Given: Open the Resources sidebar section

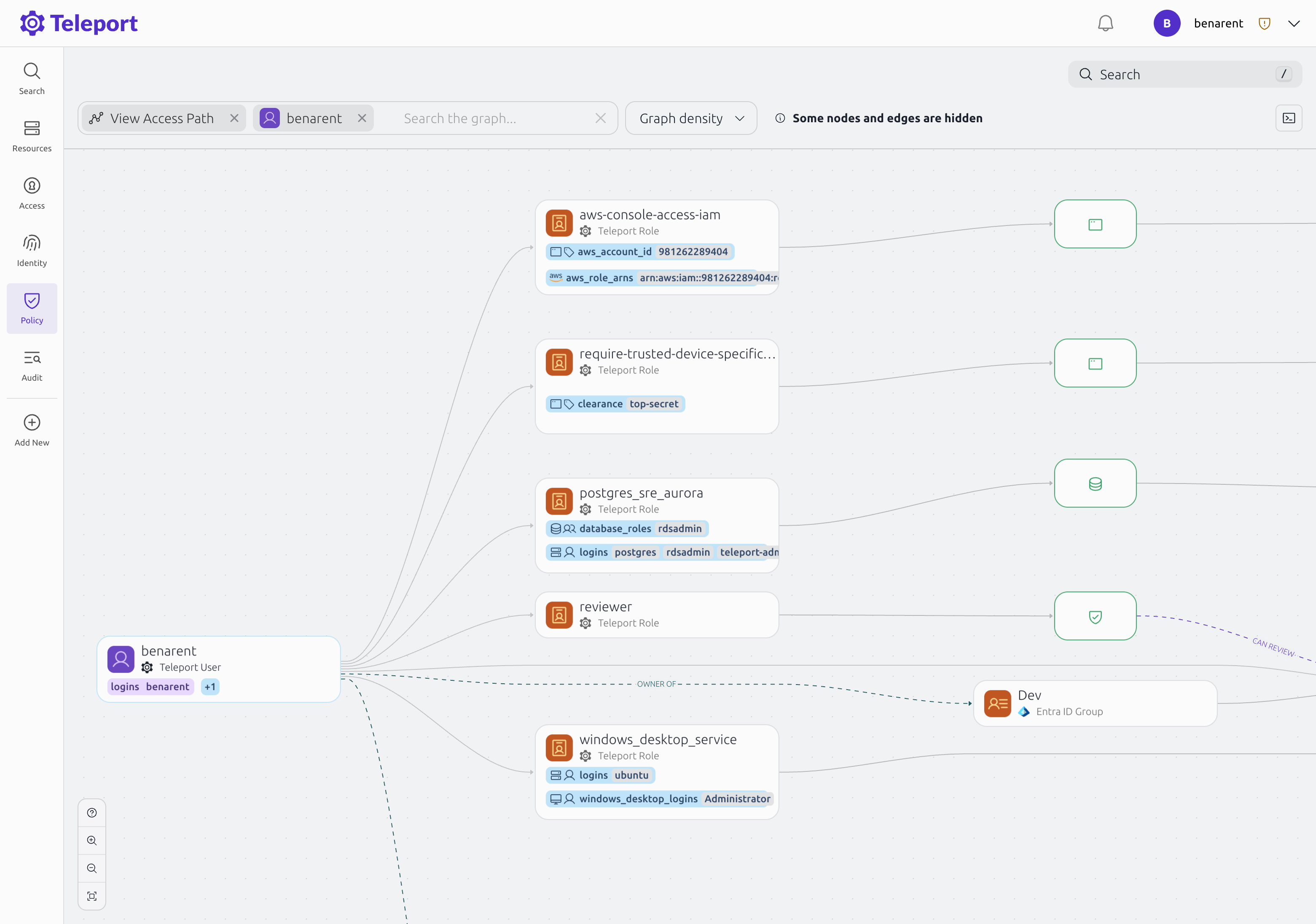Looking at the screenshot, I should point(32,136).
